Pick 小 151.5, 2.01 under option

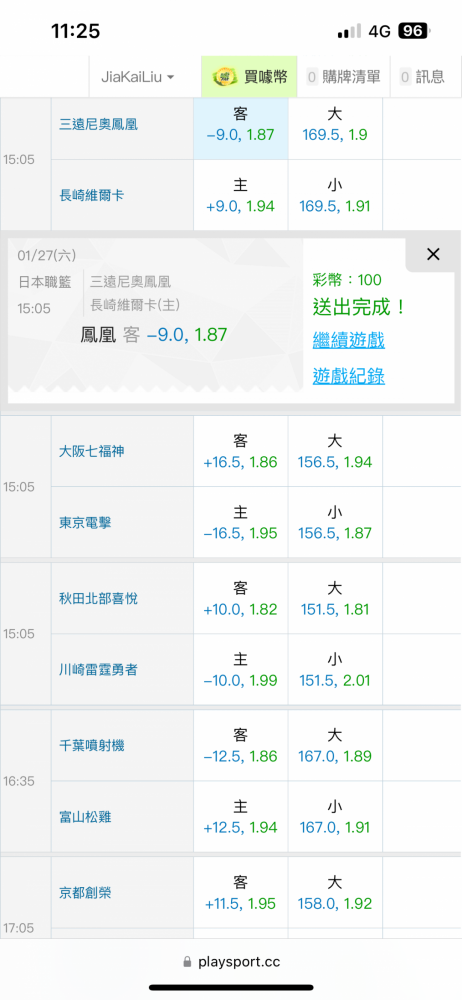[x=335, y=670]
